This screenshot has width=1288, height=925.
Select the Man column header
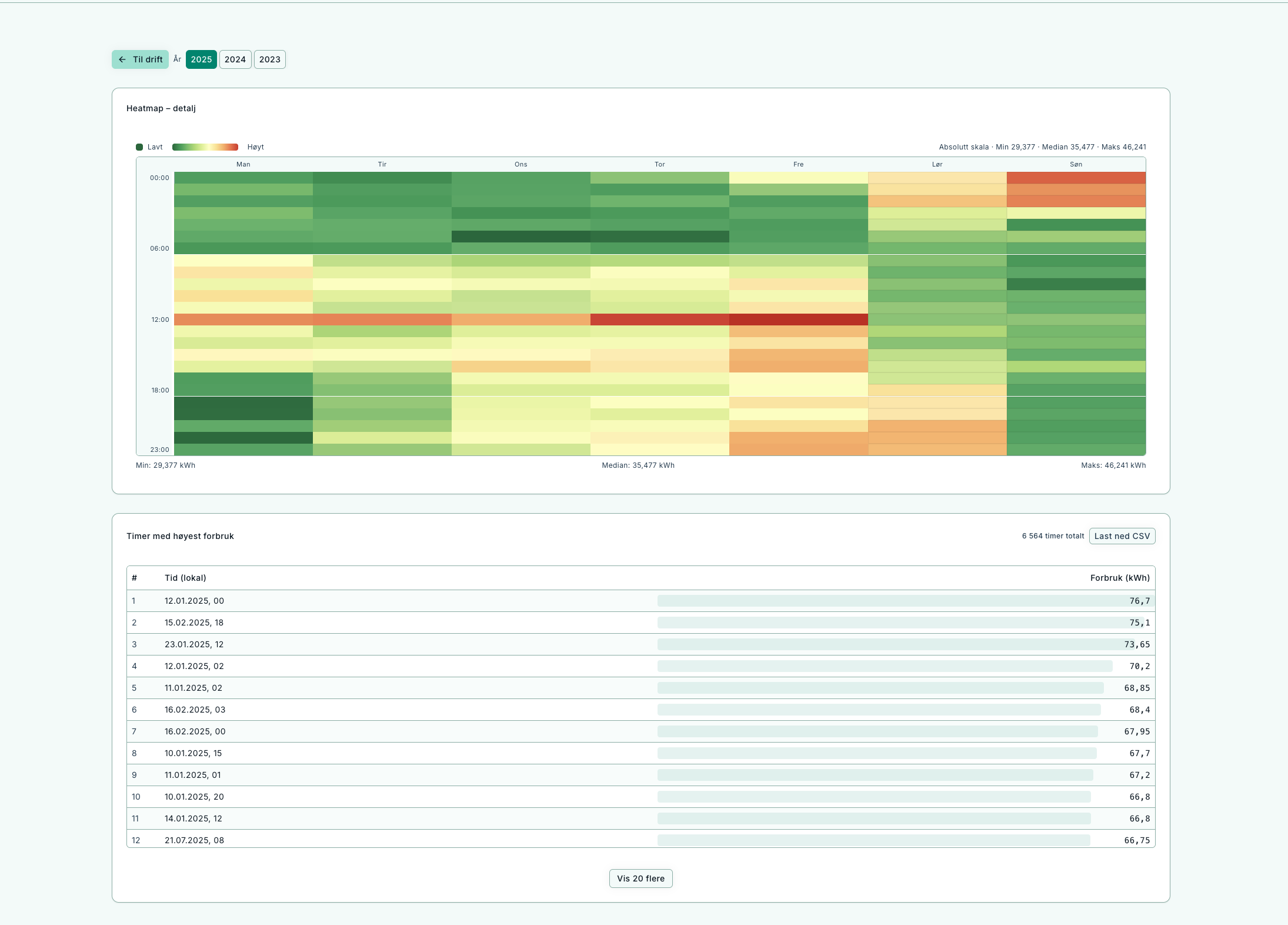[x=243, y=164]
